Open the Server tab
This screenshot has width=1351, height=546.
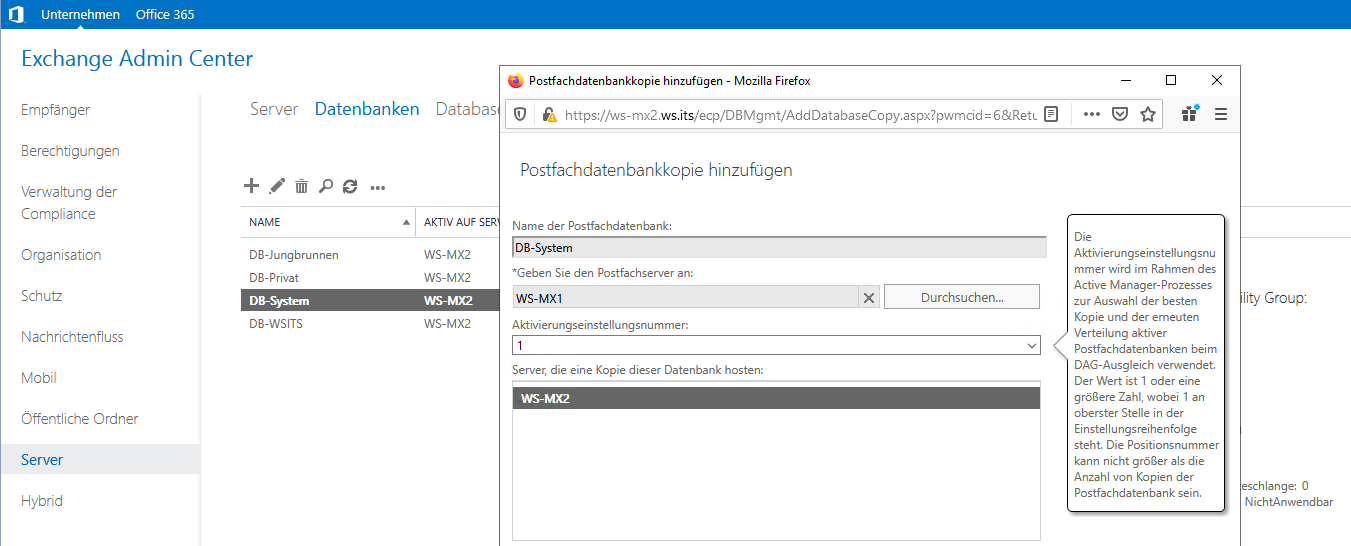point(274,109)
